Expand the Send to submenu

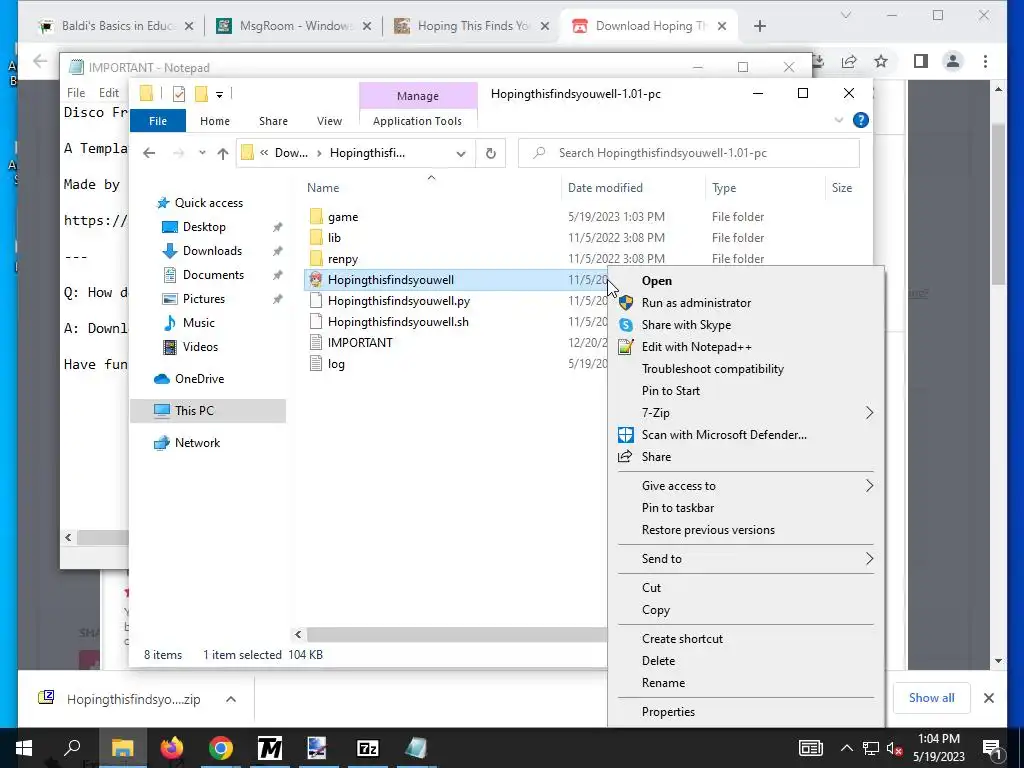coord(869,559)
